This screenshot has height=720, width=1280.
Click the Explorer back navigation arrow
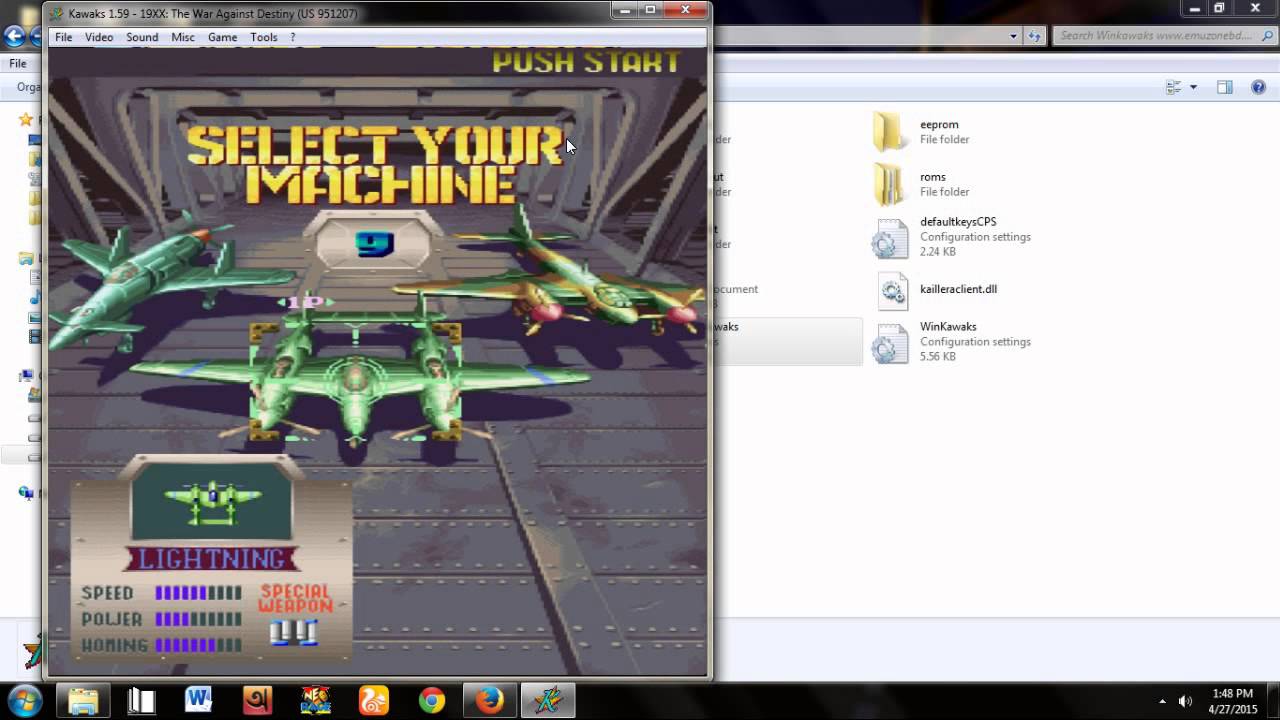[13, 37]
